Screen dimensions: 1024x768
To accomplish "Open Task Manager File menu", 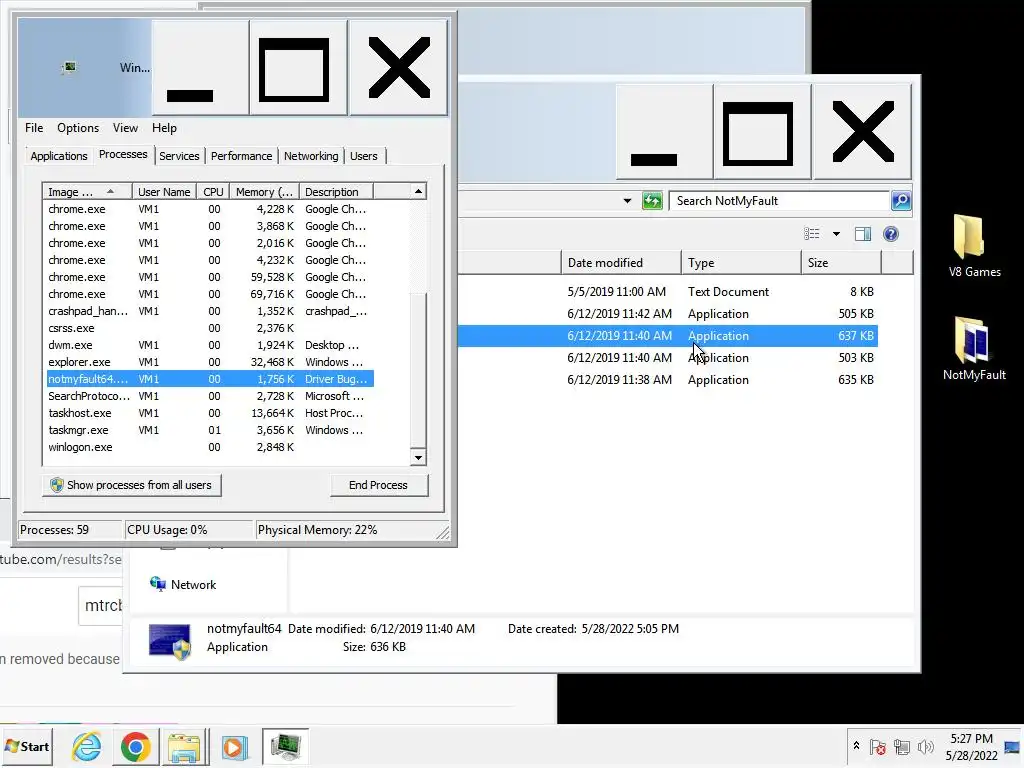I will (34, 128).
